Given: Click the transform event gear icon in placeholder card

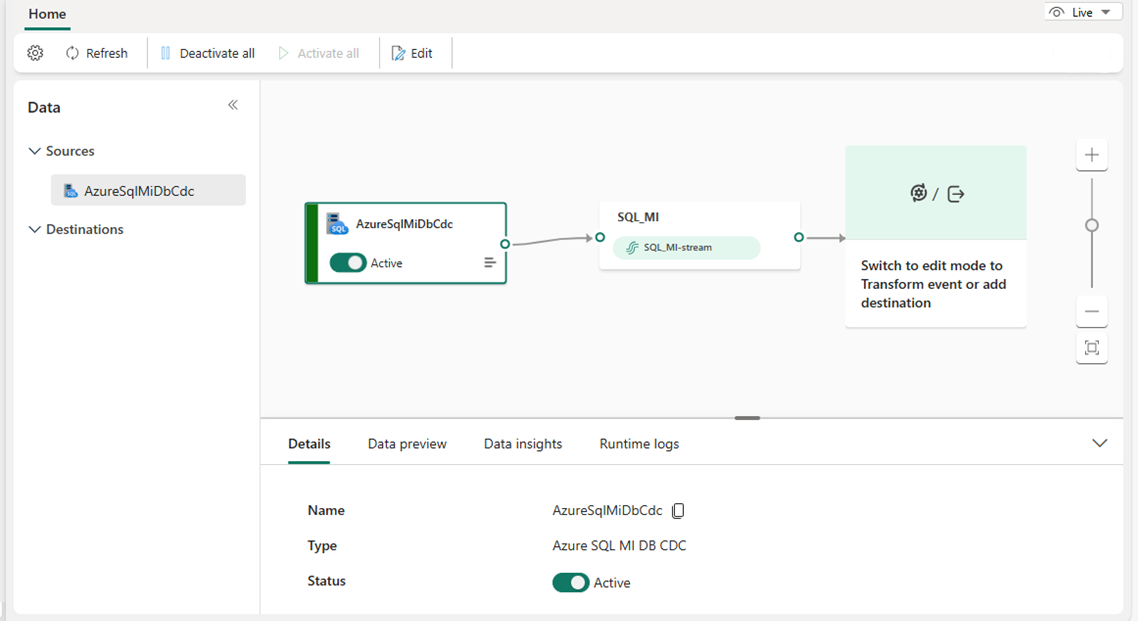Looking at the screenshot, I should tap(919, 192).
